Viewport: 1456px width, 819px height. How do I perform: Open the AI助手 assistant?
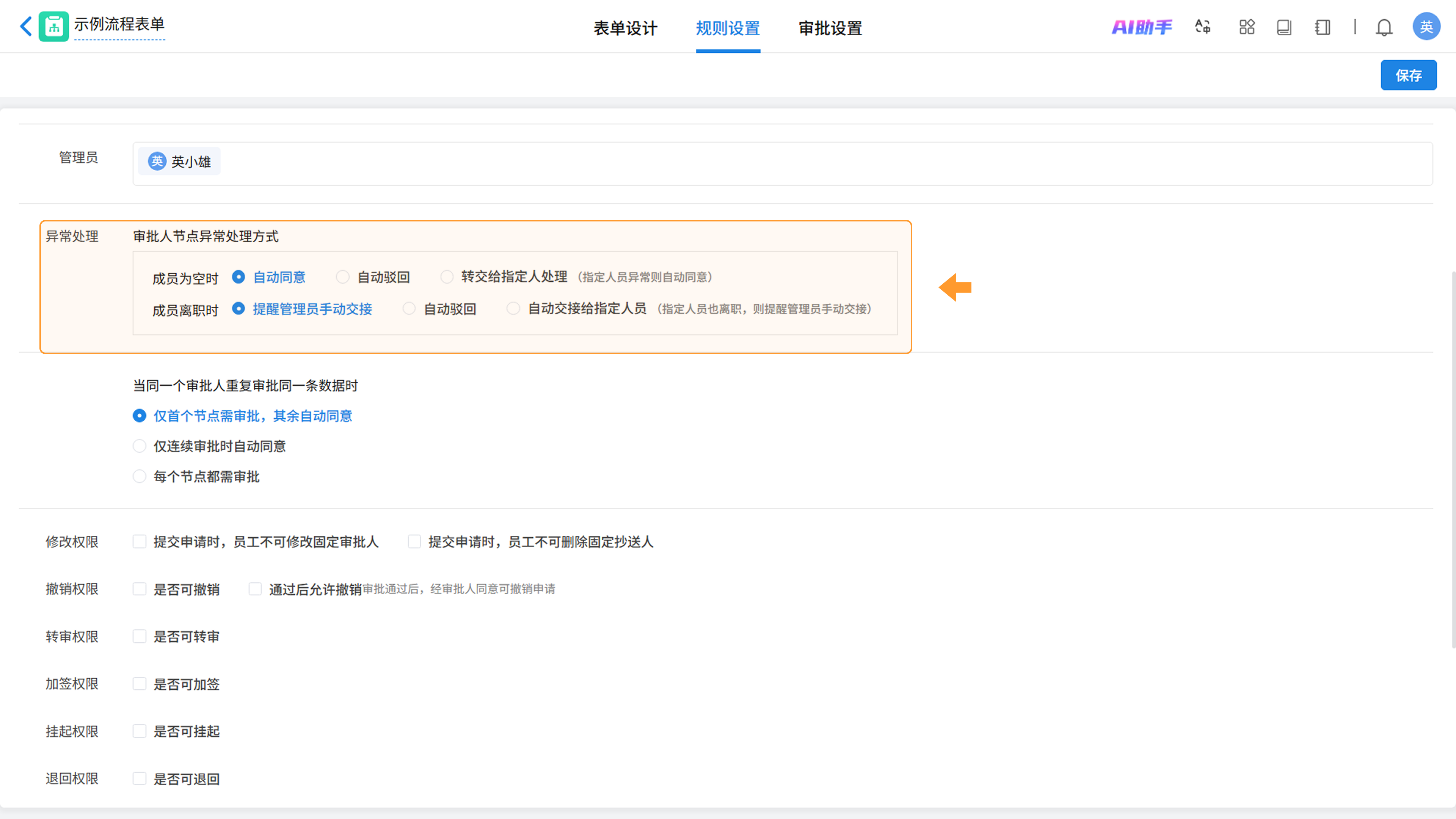click(x=1141, y=27)
